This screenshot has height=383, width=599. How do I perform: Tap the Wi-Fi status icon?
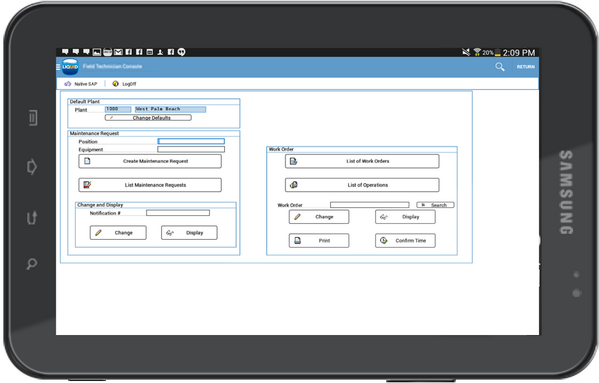pos(477,52)
